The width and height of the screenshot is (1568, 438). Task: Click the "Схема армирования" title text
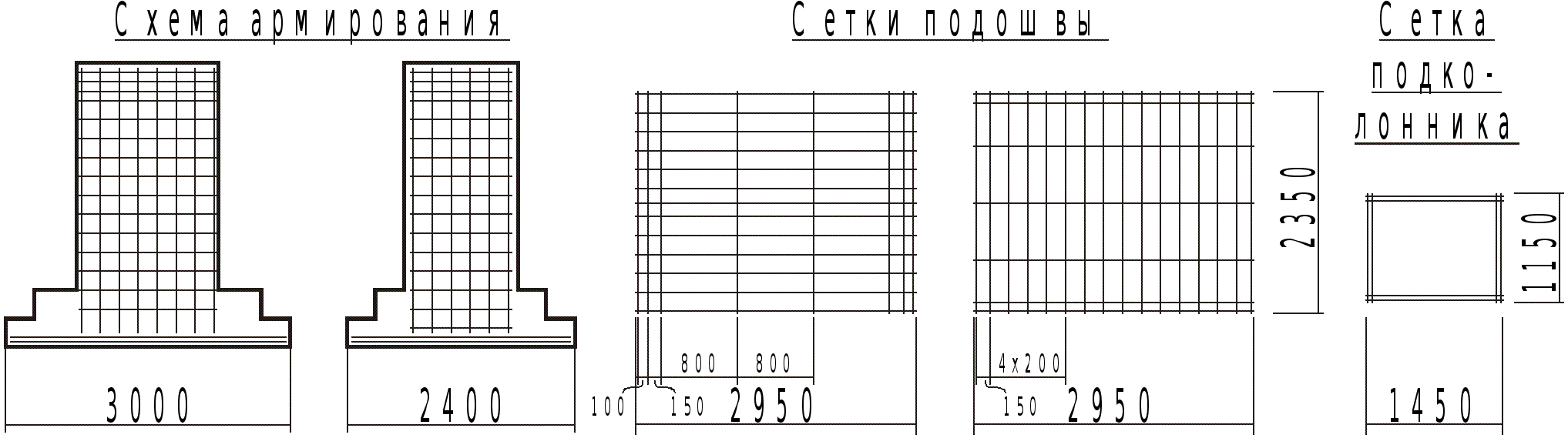310,22
